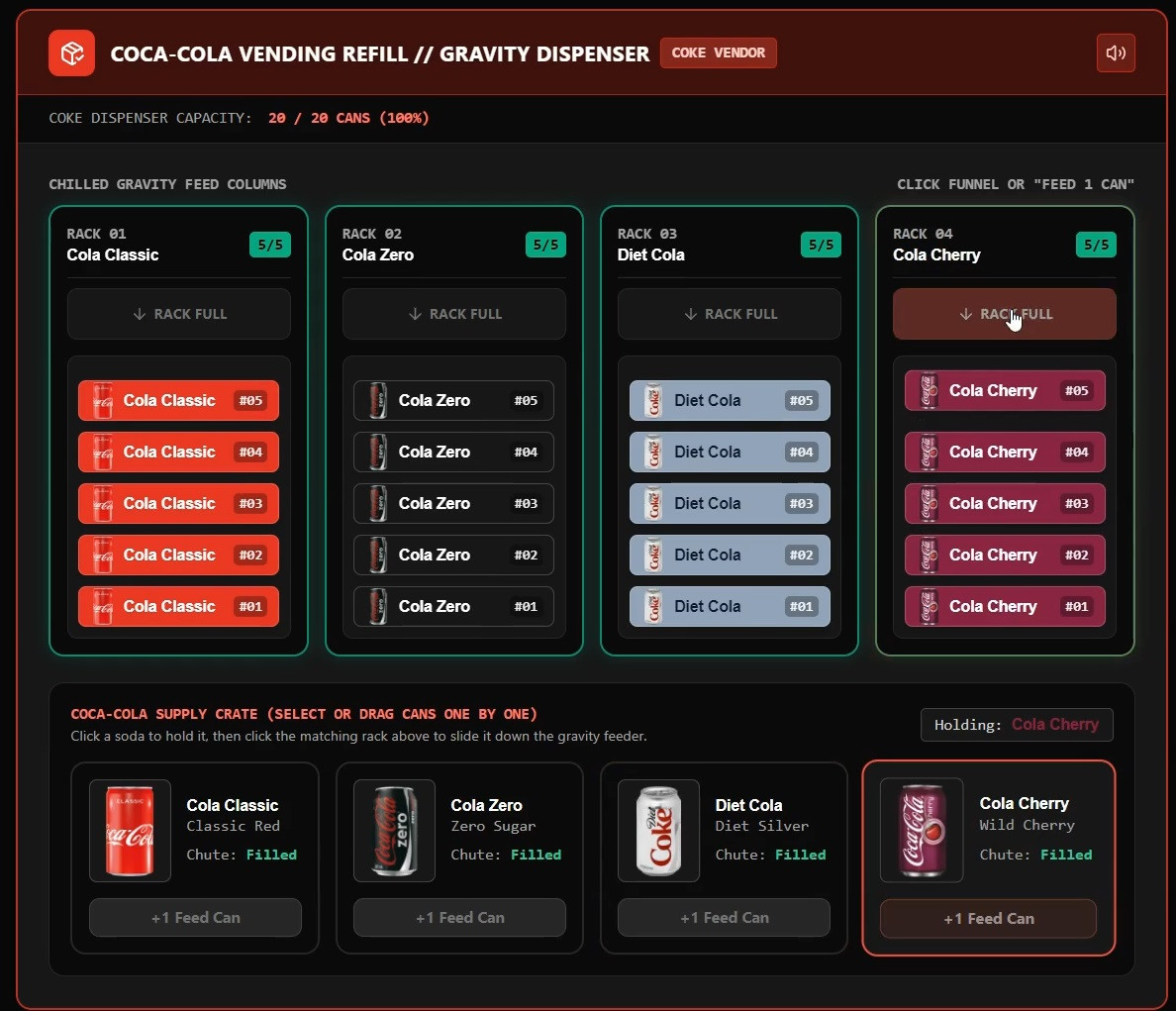Click the #03 tag on Cola Zero row
Image resolution: width=1176 pixels, height=1011 pixels.
526,503
